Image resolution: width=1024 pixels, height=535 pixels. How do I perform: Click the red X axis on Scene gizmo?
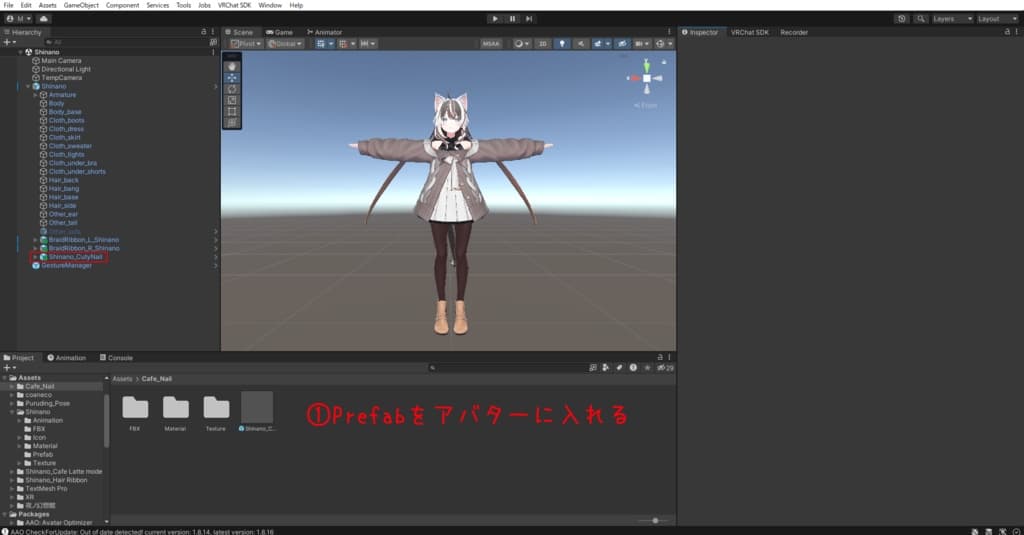(633, 78)
